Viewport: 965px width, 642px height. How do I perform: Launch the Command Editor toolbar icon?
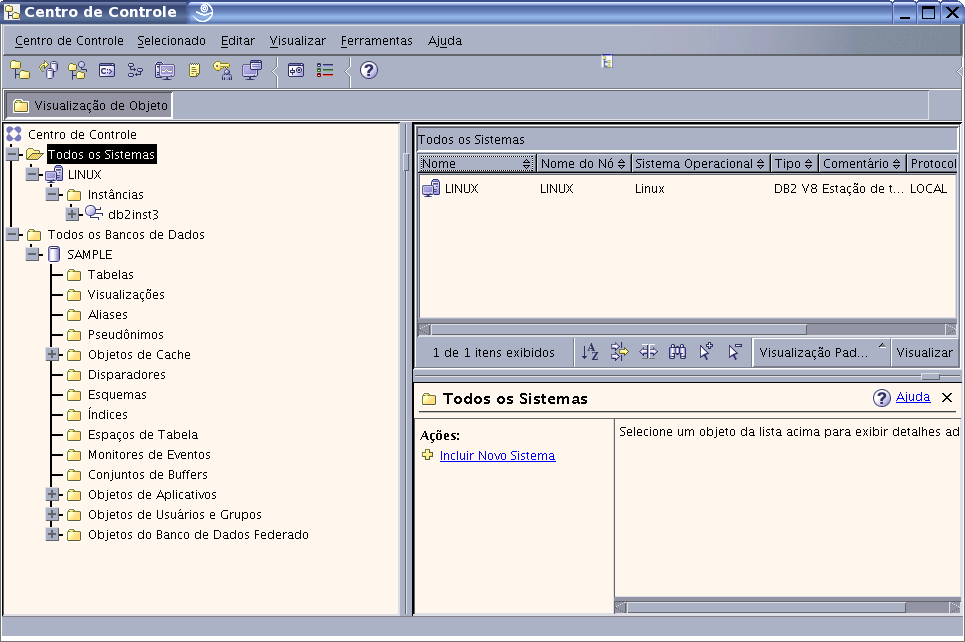106,70
